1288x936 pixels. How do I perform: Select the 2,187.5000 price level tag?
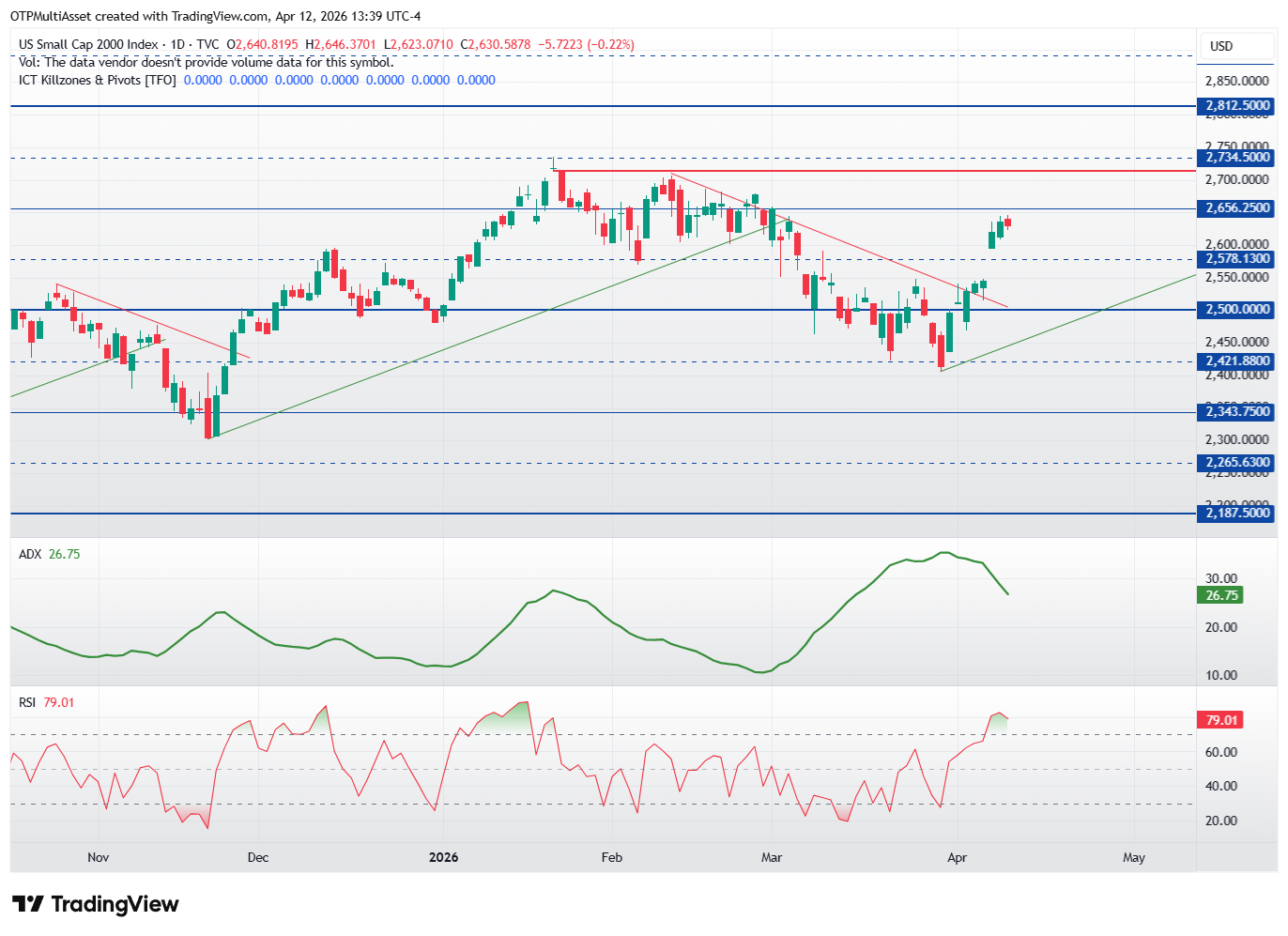pos(1236,514)
